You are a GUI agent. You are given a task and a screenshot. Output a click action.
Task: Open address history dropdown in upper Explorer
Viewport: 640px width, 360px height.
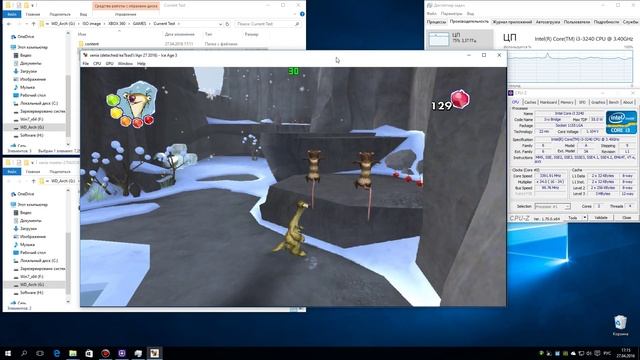[x=220, y=24]
